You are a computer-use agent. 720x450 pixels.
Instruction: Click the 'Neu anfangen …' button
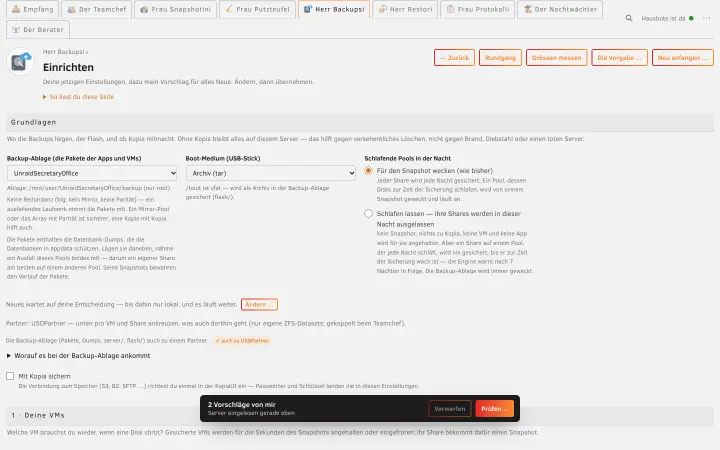coord(682,58)
